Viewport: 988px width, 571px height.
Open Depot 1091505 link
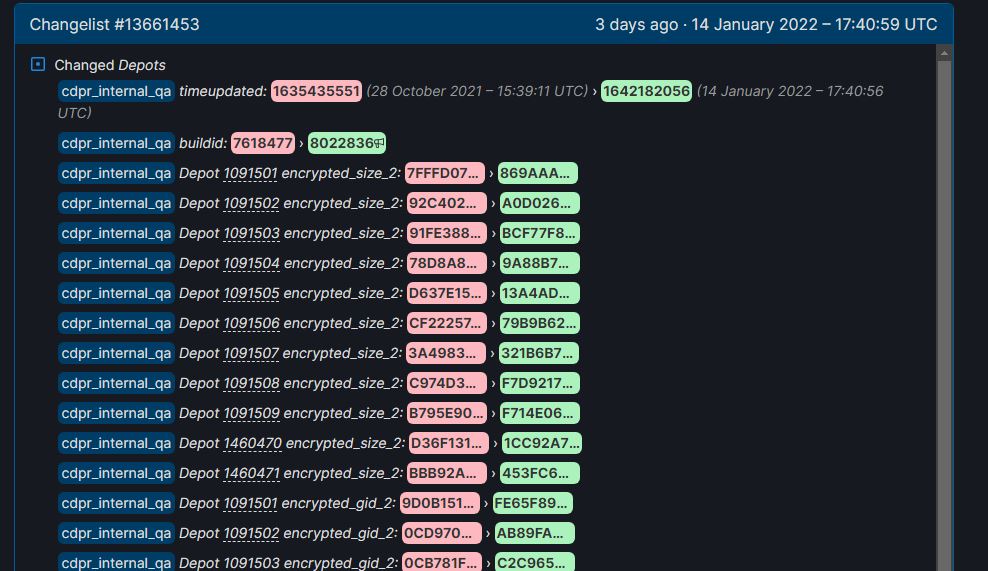click(251, 293)
